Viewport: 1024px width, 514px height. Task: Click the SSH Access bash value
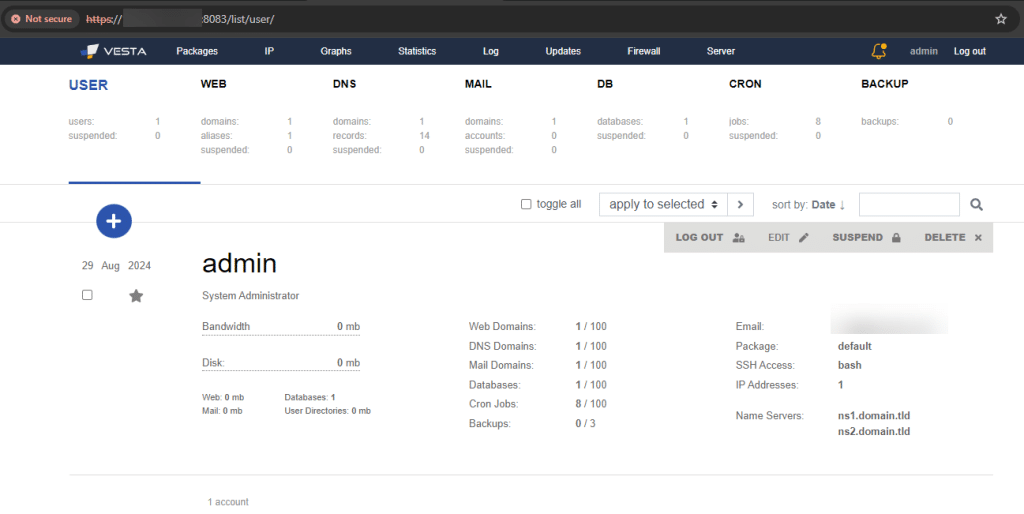(850, 365)
